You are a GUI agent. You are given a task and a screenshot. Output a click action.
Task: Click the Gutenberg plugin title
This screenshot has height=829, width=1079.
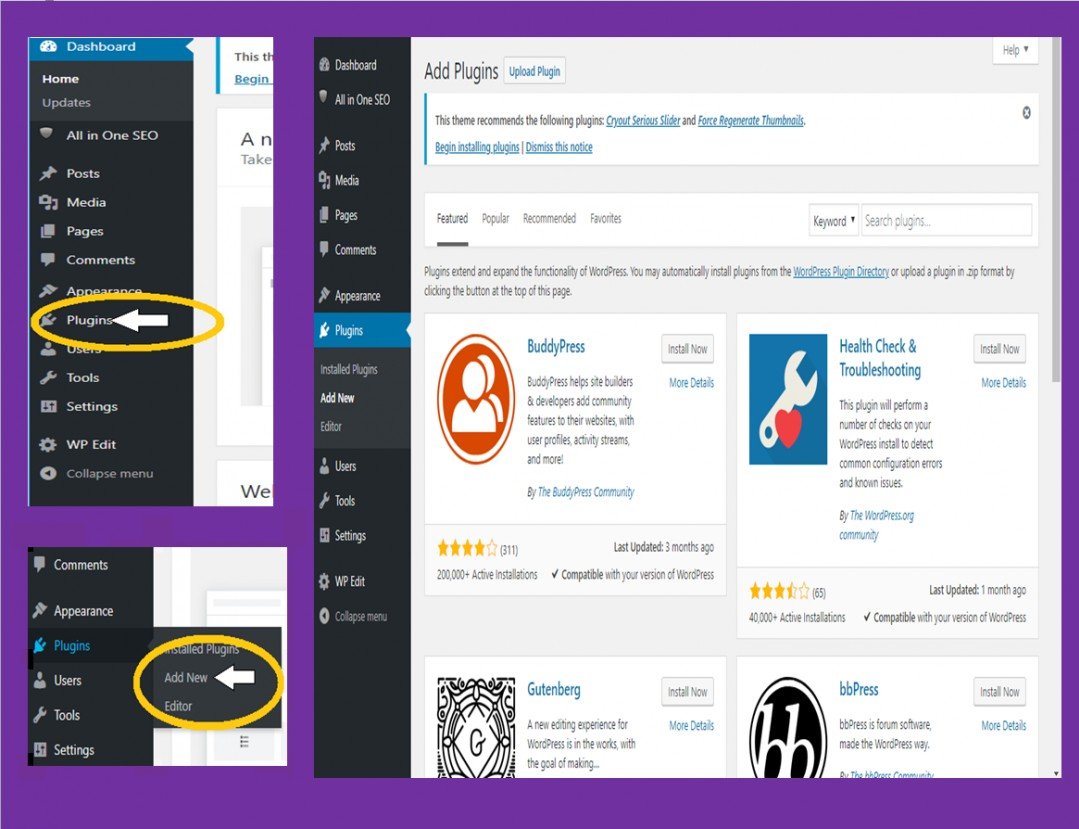[x=553, y=689]
